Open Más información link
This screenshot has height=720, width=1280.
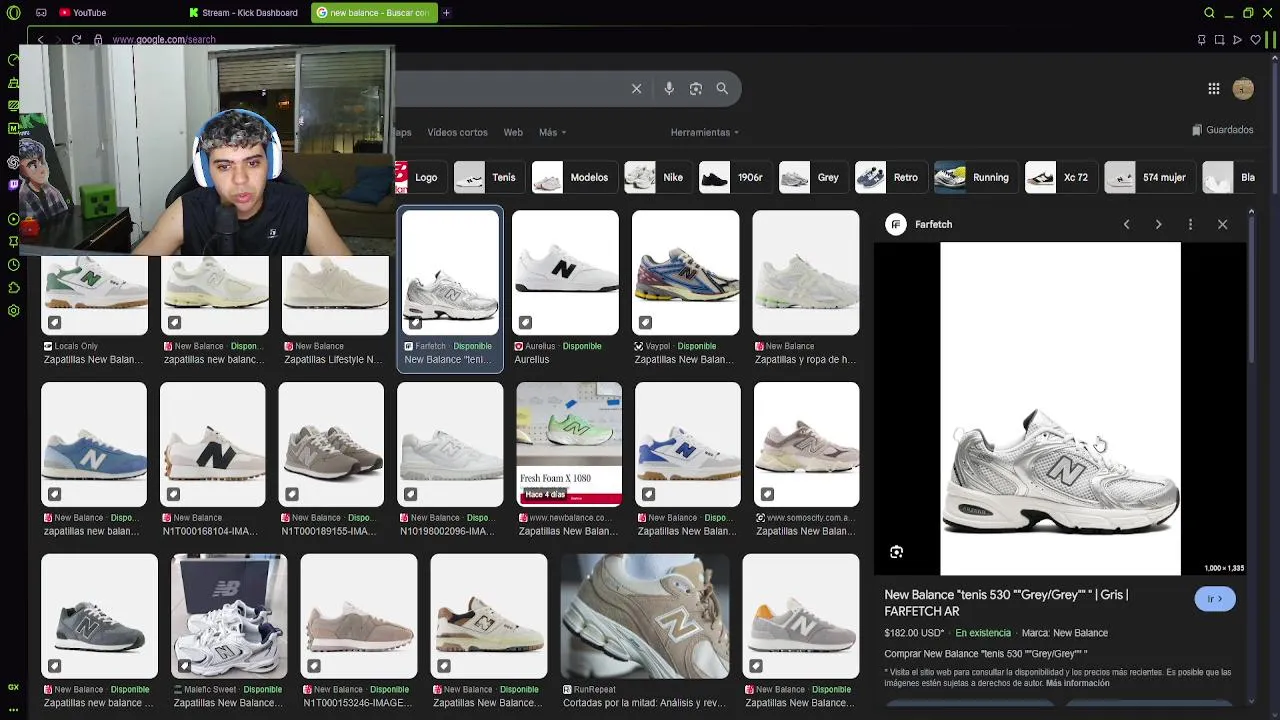[x=1077, y=683]
